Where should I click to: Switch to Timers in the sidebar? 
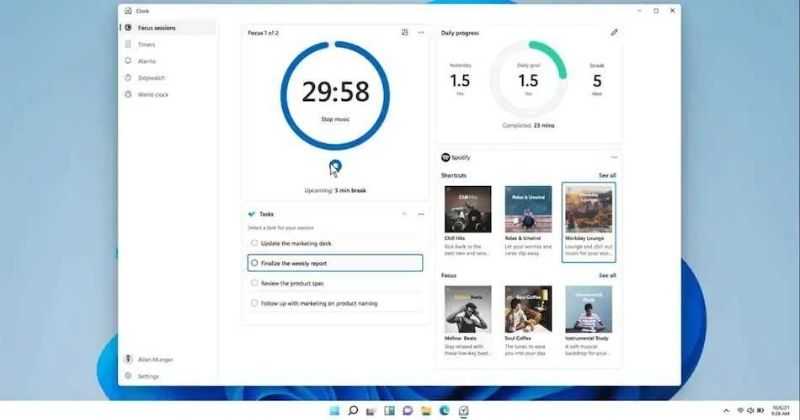click(168, 45)
